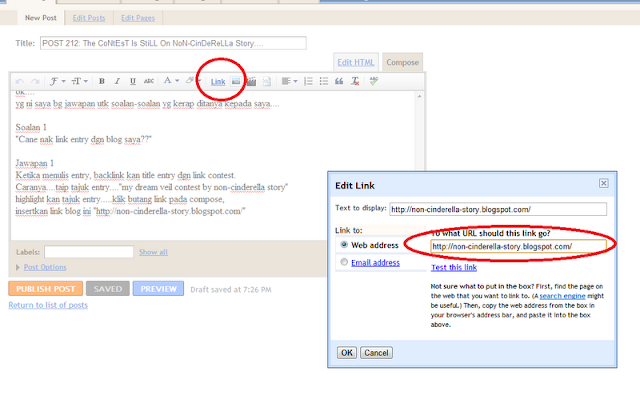
Task: Open the search engine link
Action: pyautogui.click(x=562, y=296)
